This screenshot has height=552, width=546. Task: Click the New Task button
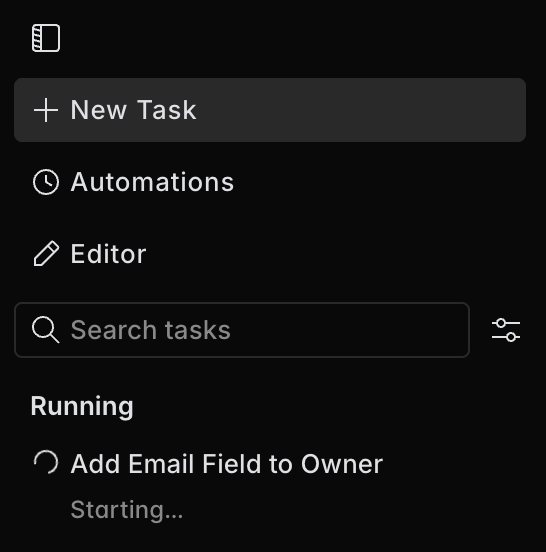click(270, 110)
